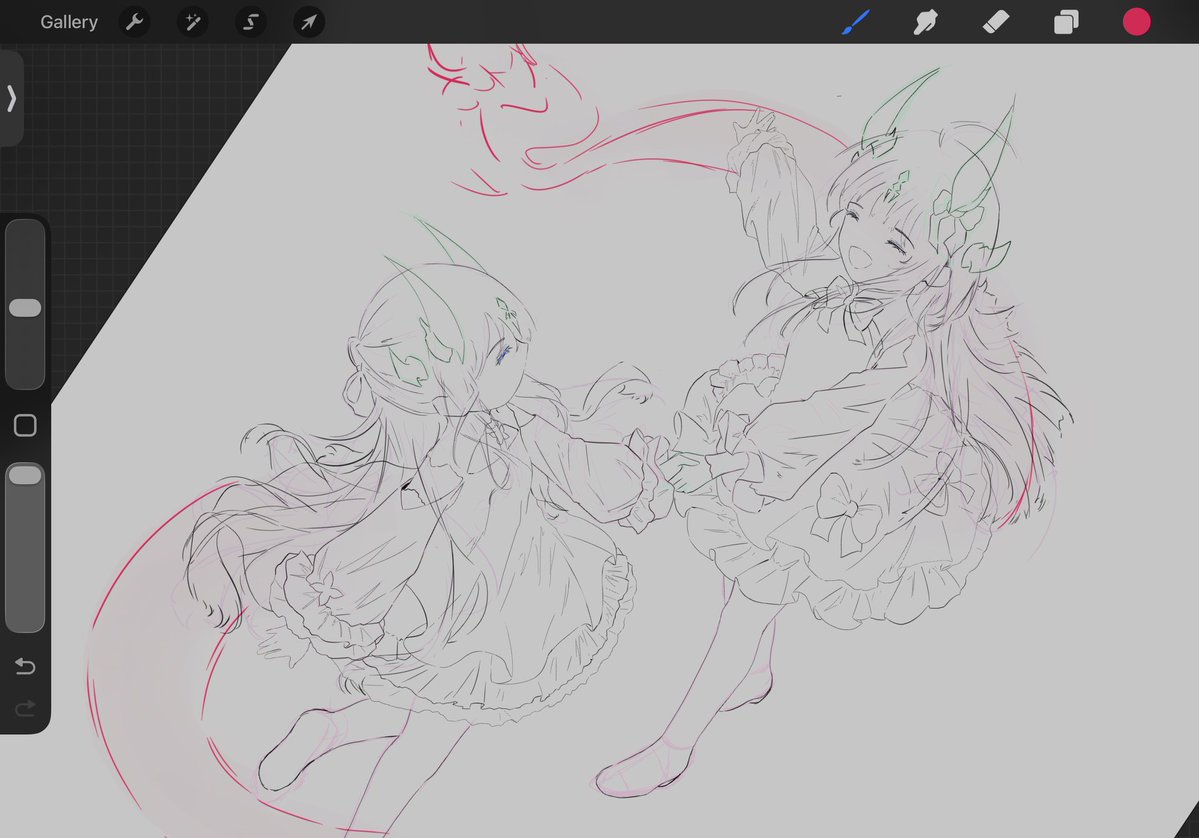Screen dimensions: 1199x838
Task: Select the Smudge tool
Action: point(925,22)
